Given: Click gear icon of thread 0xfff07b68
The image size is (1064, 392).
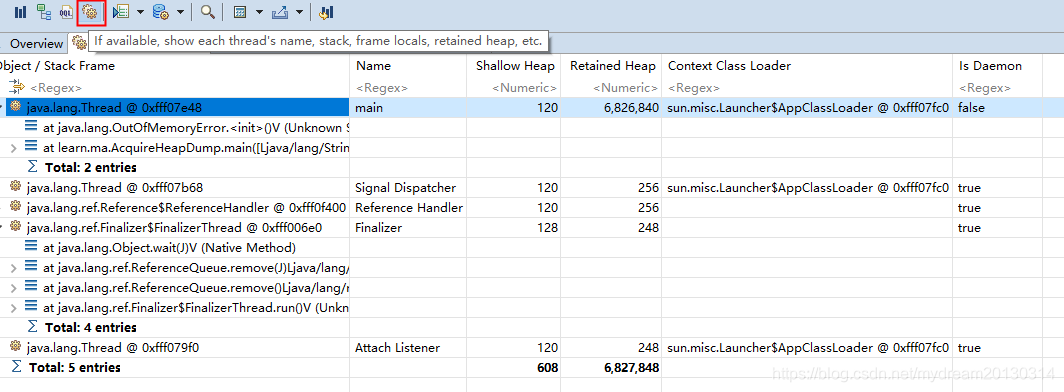Looking at the screenshot, I should pyautogui.click(x=15, y=187).
